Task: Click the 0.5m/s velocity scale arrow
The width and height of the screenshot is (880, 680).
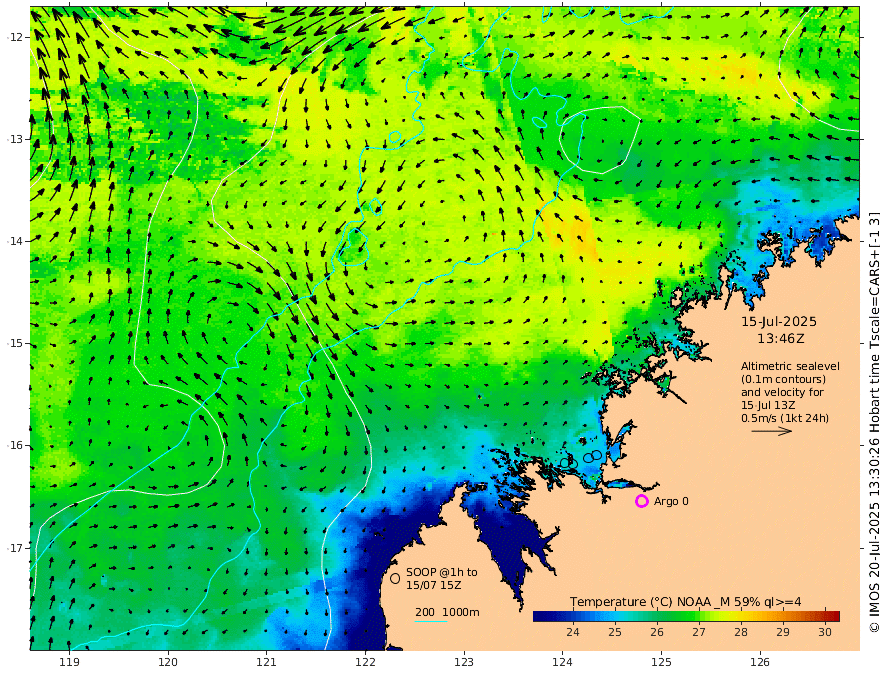Action: click(x=772, y=431)
